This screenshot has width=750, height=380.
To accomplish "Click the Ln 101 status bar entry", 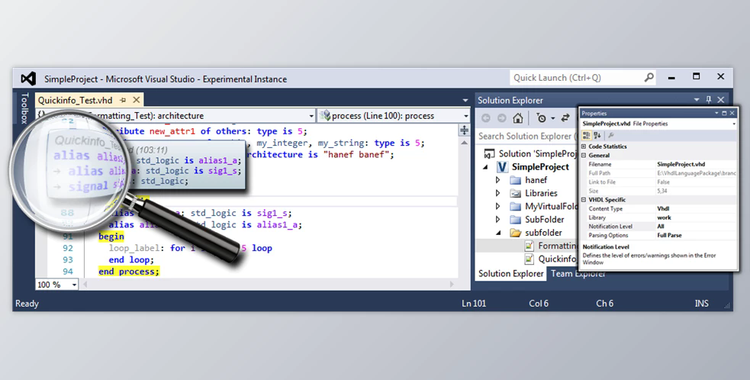I will click(474, 303).
